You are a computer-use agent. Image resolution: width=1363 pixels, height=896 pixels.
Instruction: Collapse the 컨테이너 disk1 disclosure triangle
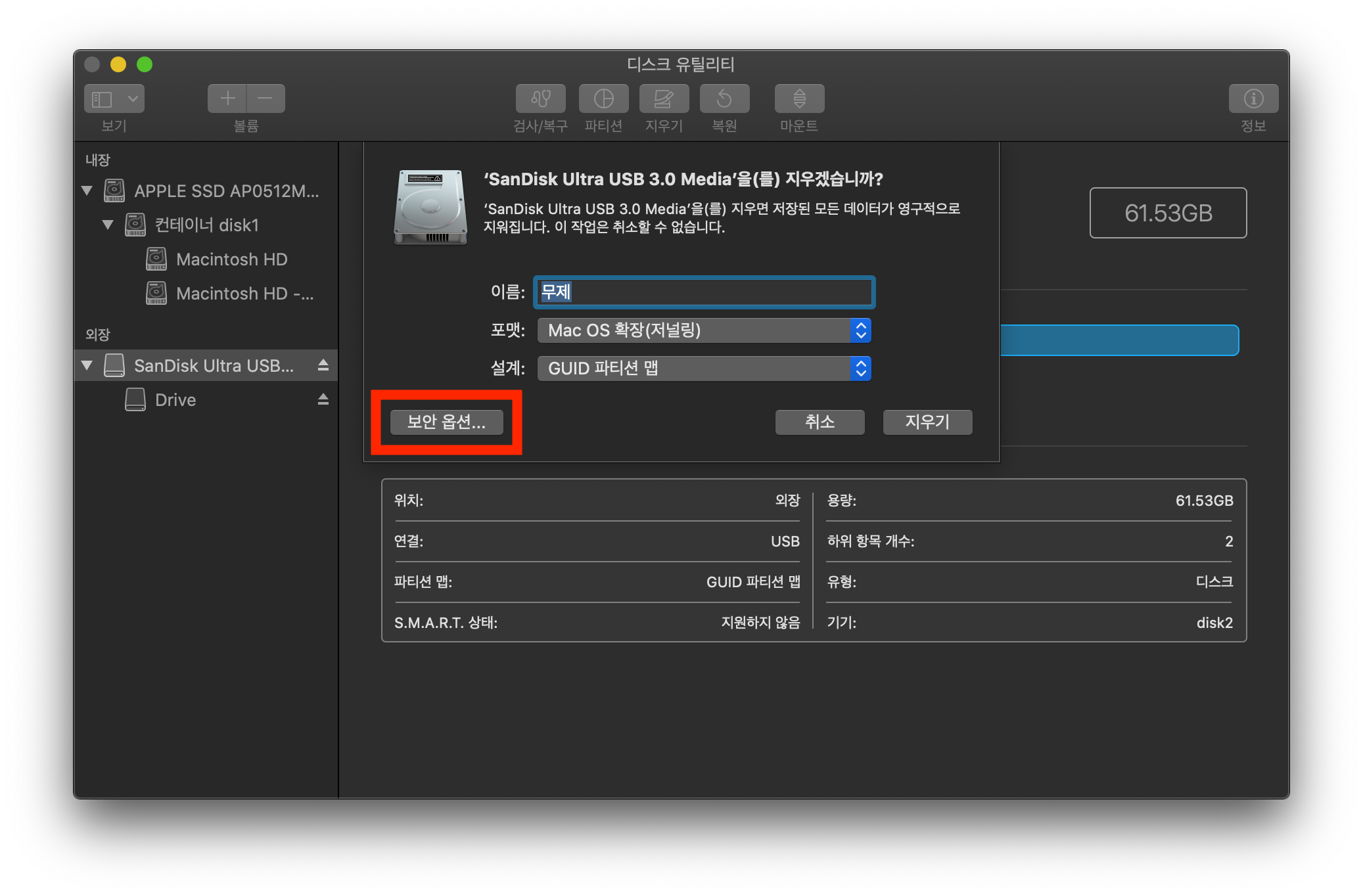click(x=108, y=225)
